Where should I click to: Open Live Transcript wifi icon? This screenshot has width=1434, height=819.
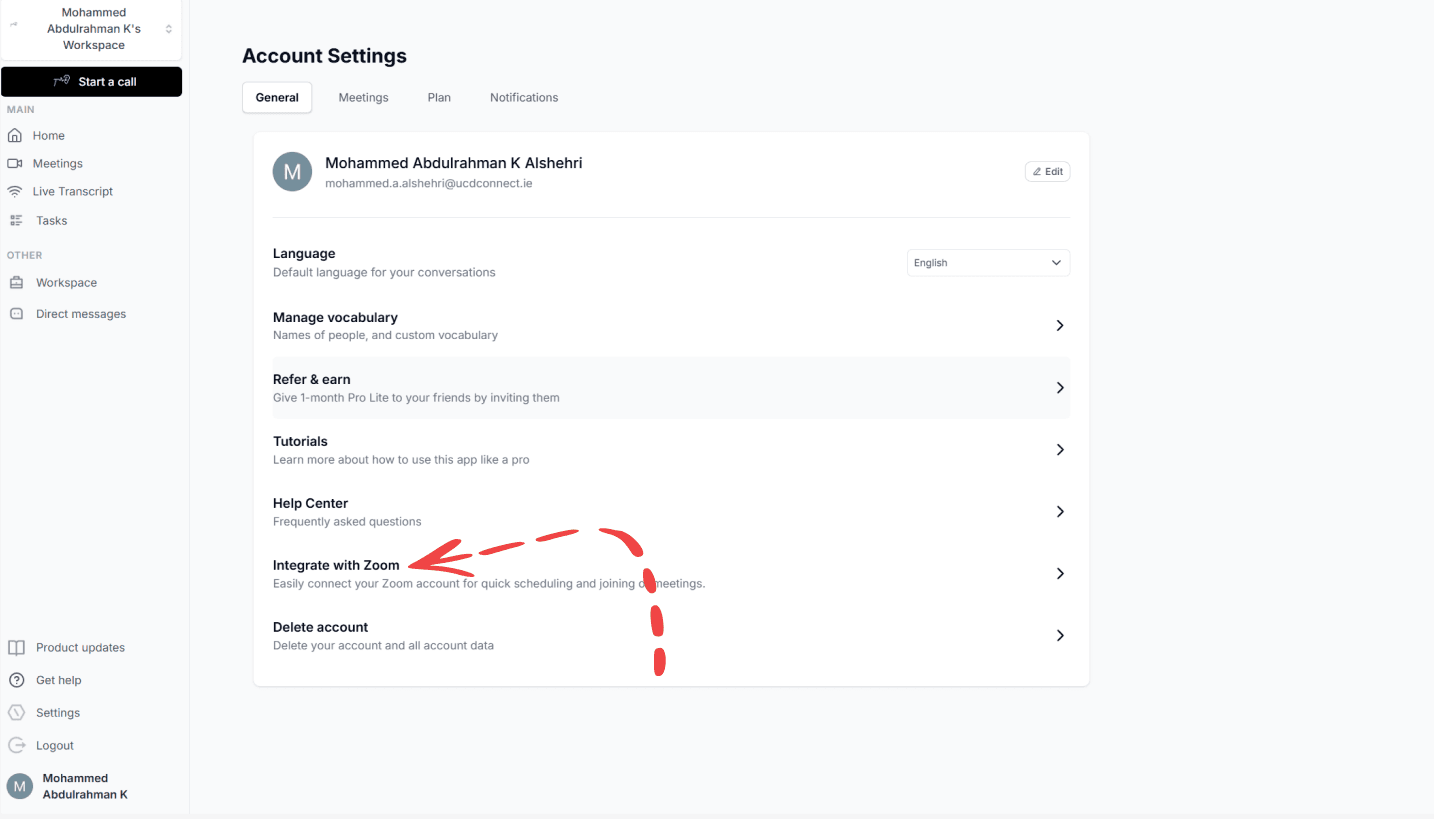(x=15, y=192)
